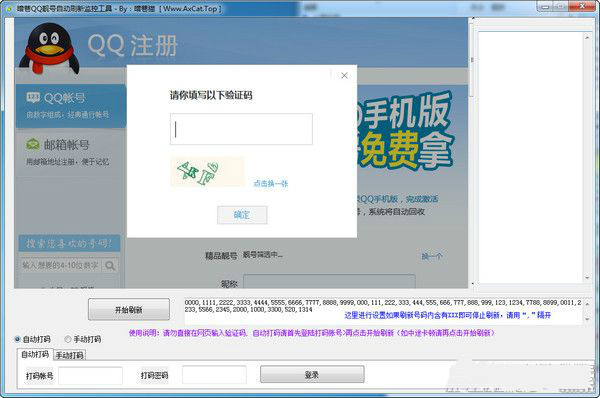Select the QQ帐号 sidebar option
Screen dimensions: 600x398
click(x=71, y=106)
